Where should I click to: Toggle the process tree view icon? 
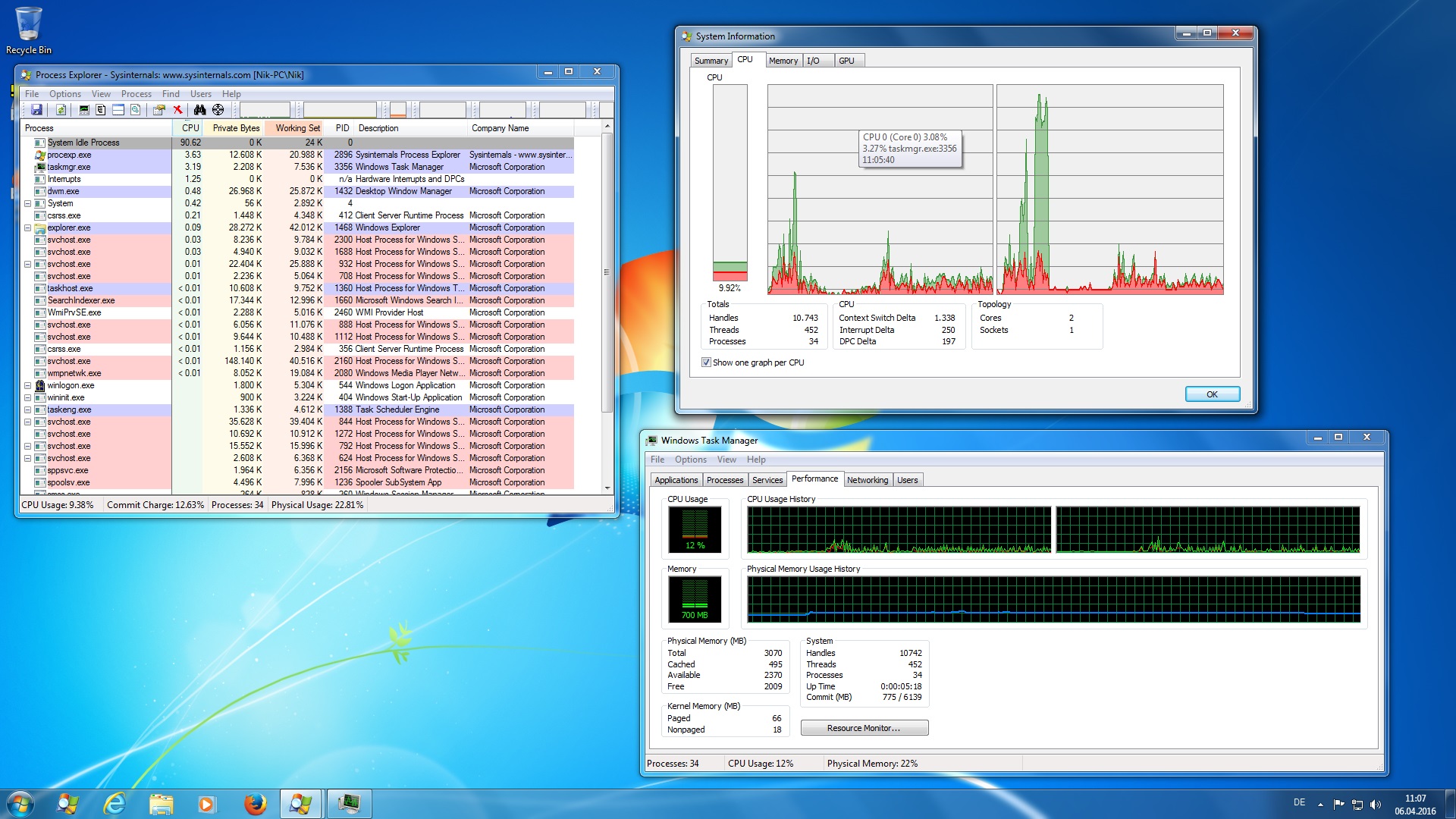(100, 110)
